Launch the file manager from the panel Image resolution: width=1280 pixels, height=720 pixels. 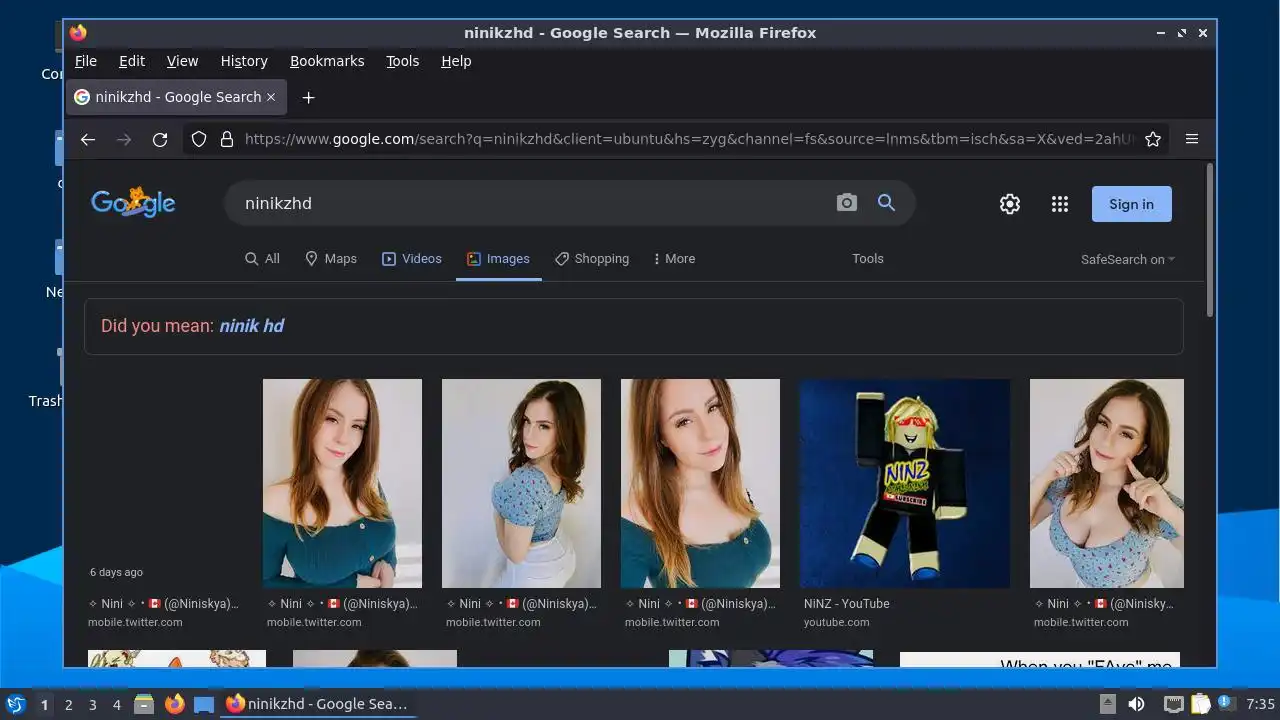tap(144, 704)
